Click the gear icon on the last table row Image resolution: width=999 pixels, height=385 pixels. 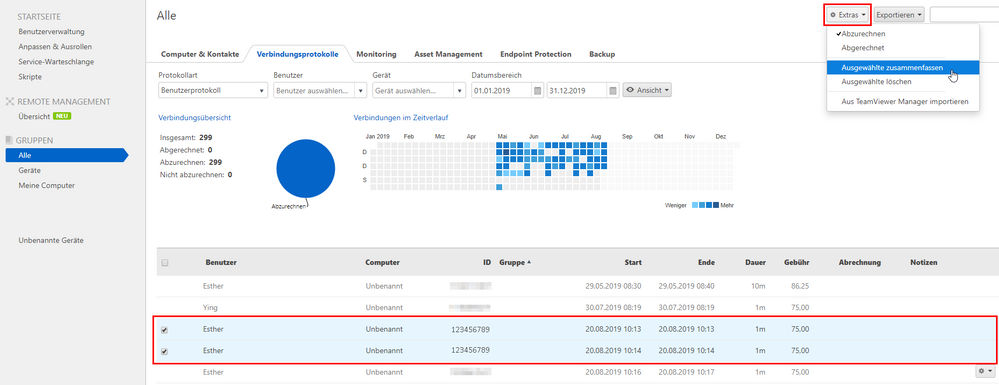[985, 370]
